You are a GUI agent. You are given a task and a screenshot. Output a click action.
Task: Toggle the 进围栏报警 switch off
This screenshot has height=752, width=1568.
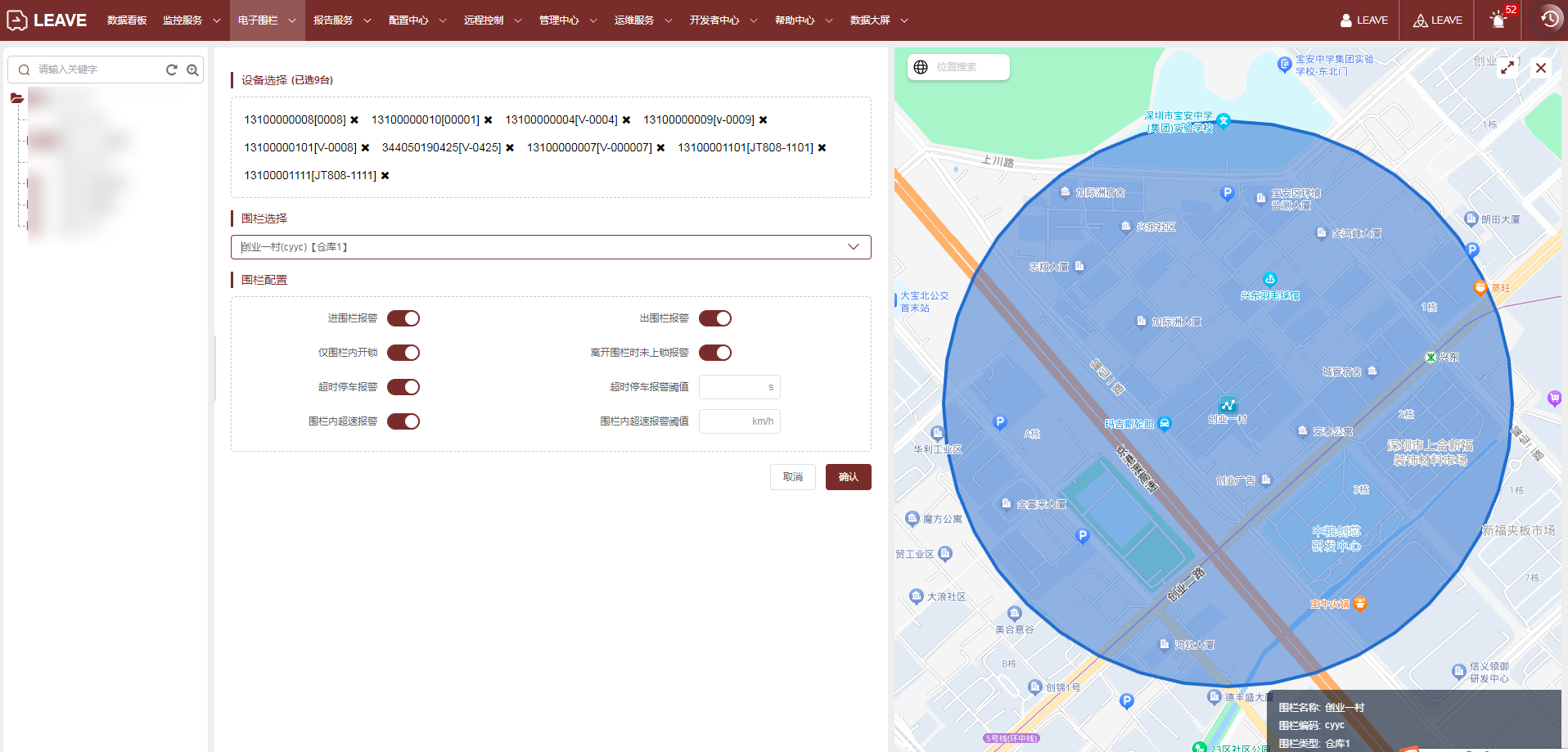click(x=403, y=318)
